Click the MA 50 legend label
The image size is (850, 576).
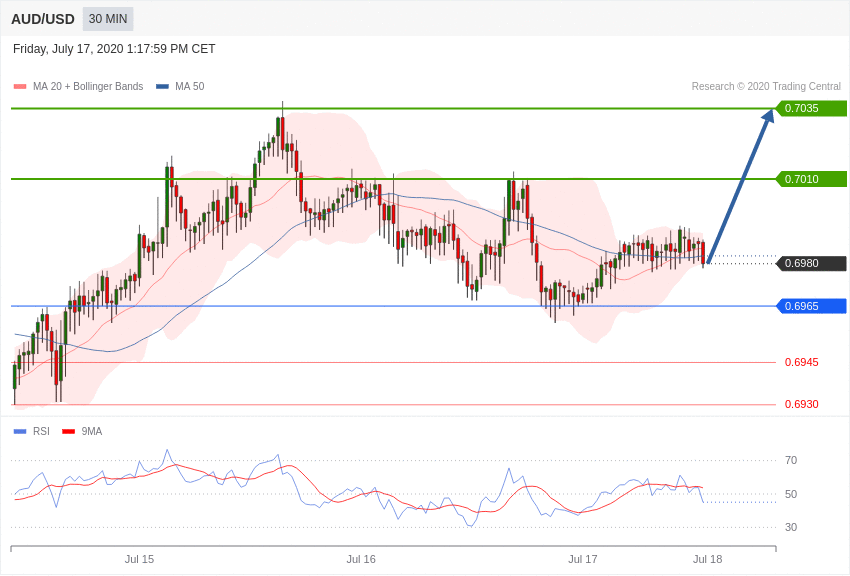click(189, 87)
